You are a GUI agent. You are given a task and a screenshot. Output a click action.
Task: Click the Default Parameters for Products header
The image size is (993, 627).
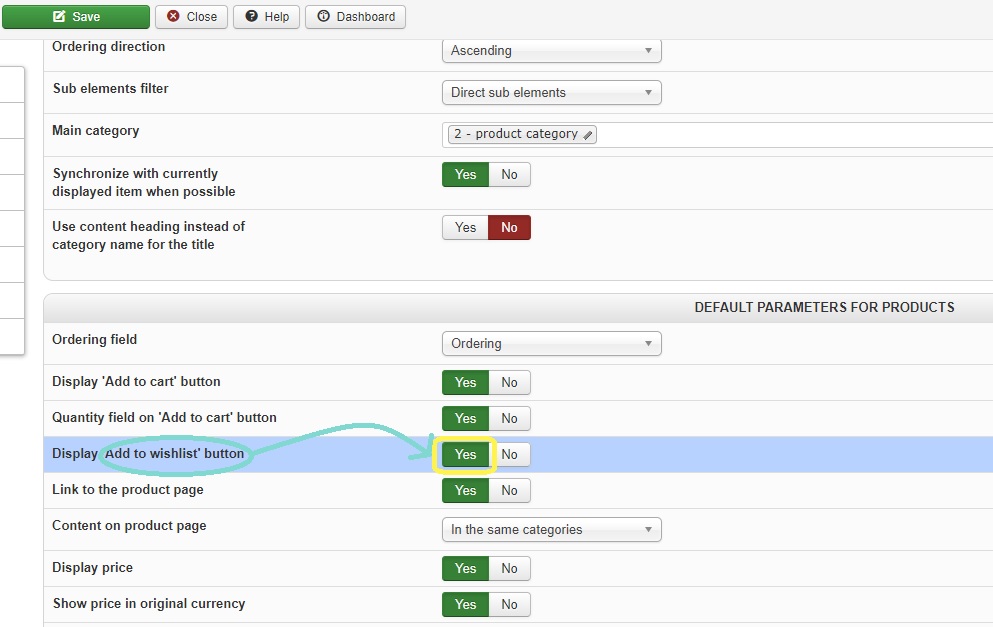[x=824, y=307]
